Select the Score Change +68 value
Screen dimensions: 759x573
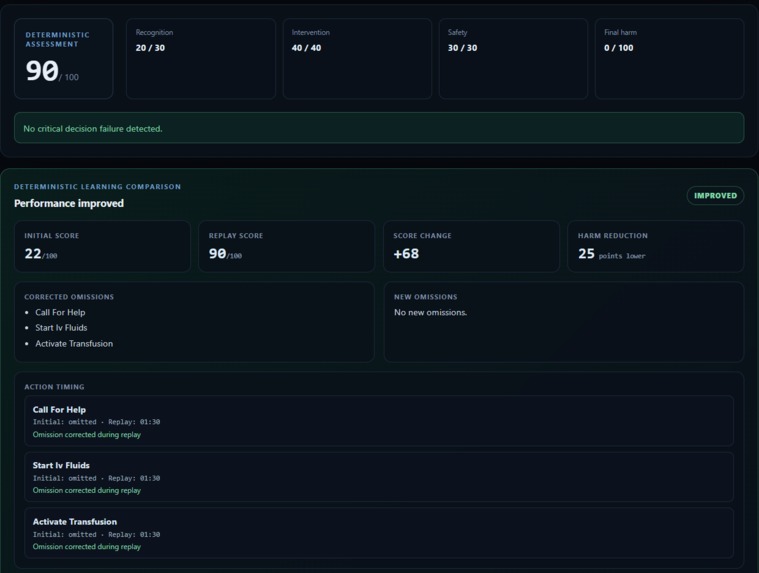click(x=406, y=254)
